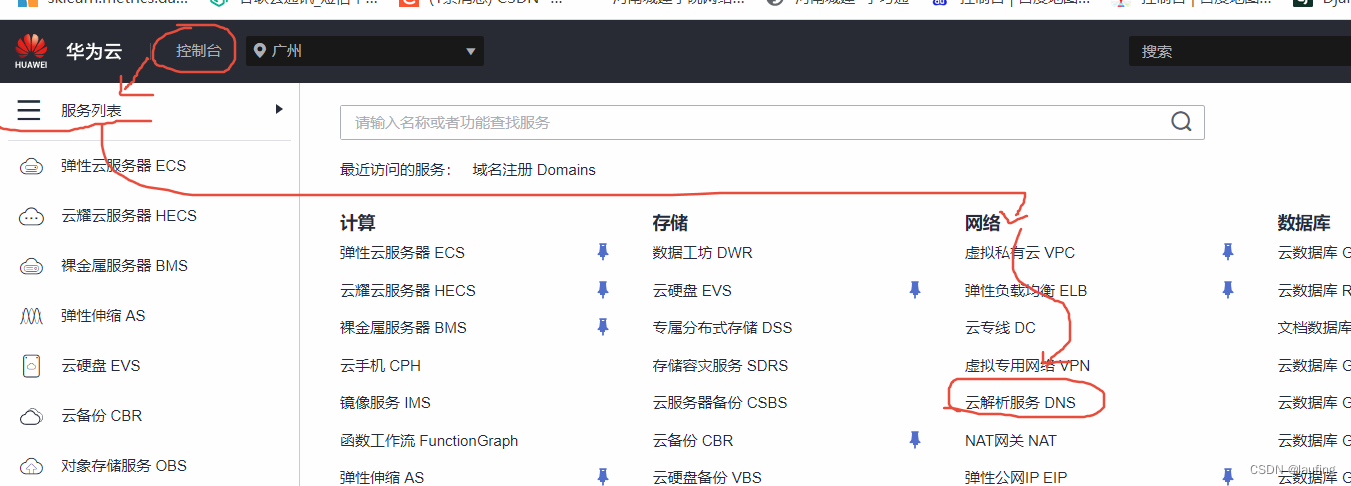This screenshot has height=486, width=1351.
Task: Open 裸金属服务器 BMS under 计算
Action: [x=403, y=328]
